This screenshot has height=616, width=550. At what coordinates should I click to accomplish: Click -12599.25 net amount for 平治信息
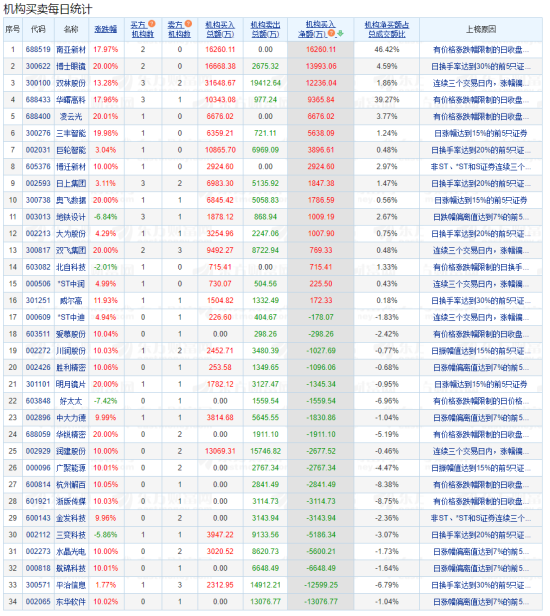321,585
